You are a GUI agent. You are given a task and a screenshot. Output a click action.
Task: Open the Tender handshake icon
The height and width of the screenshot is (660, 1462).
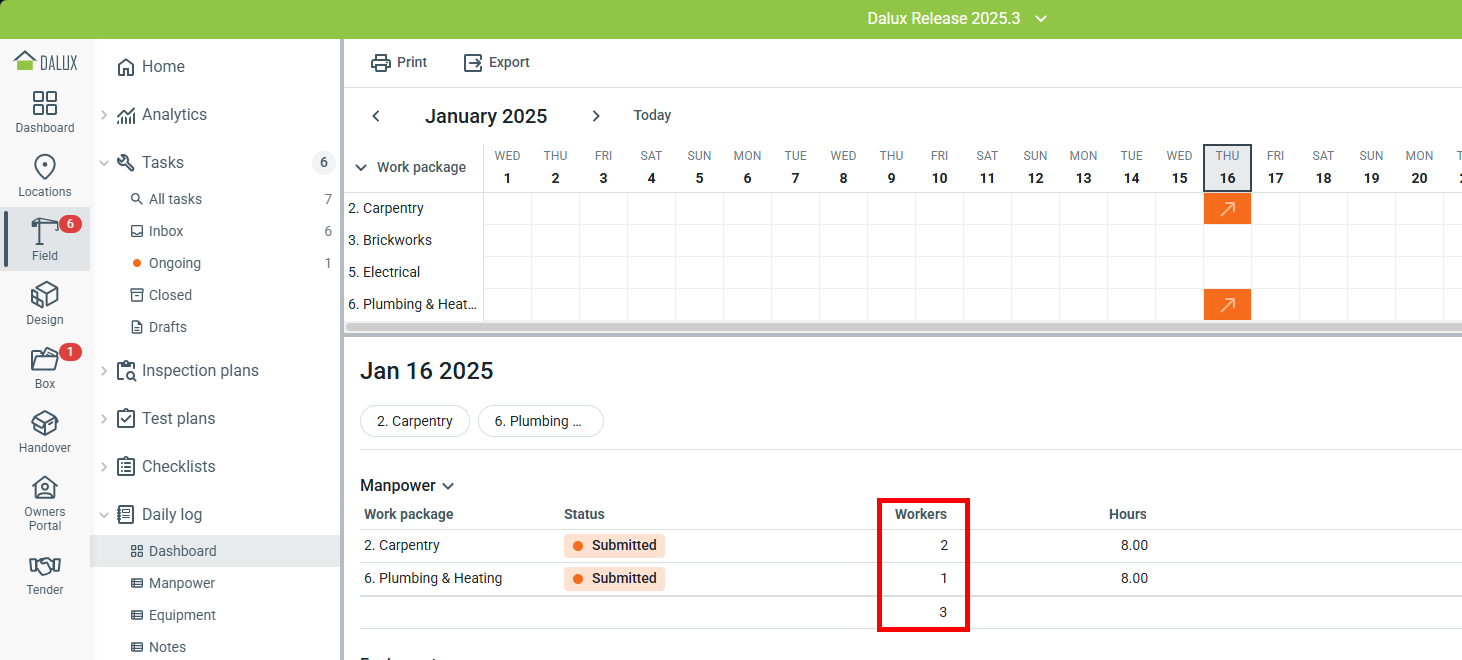tap(45, 566)
